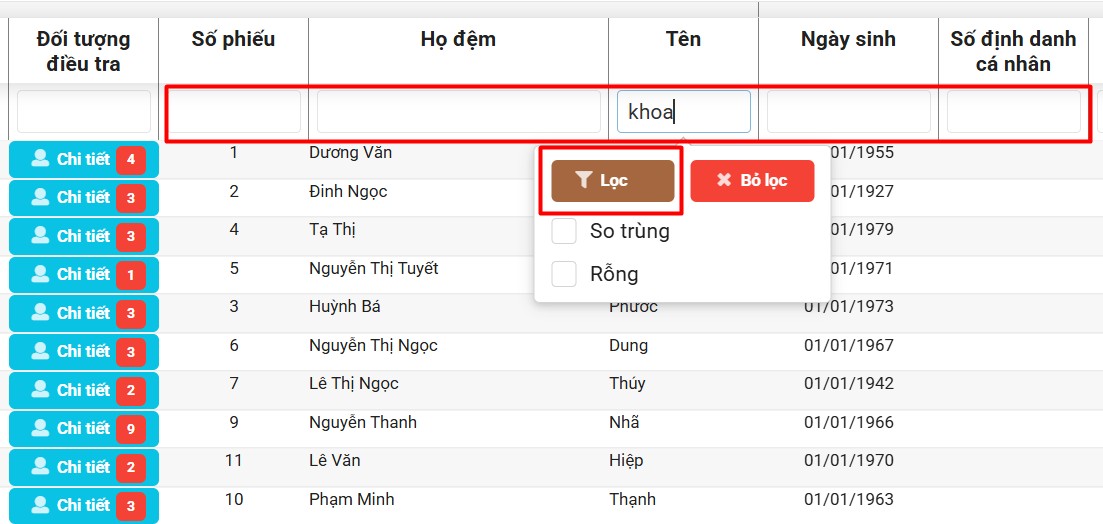Open Chi tiết for Nguyễn Thị Ngọc row
Image resolution: width=1103 pixels, height=524 pixels.
tap(83, 351)
